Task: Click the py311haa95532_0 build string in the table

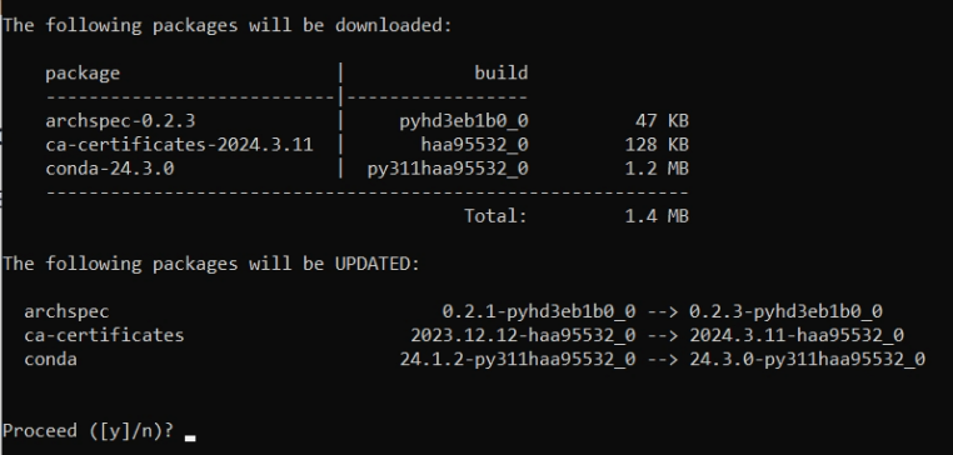Action: tap(448, 169)
